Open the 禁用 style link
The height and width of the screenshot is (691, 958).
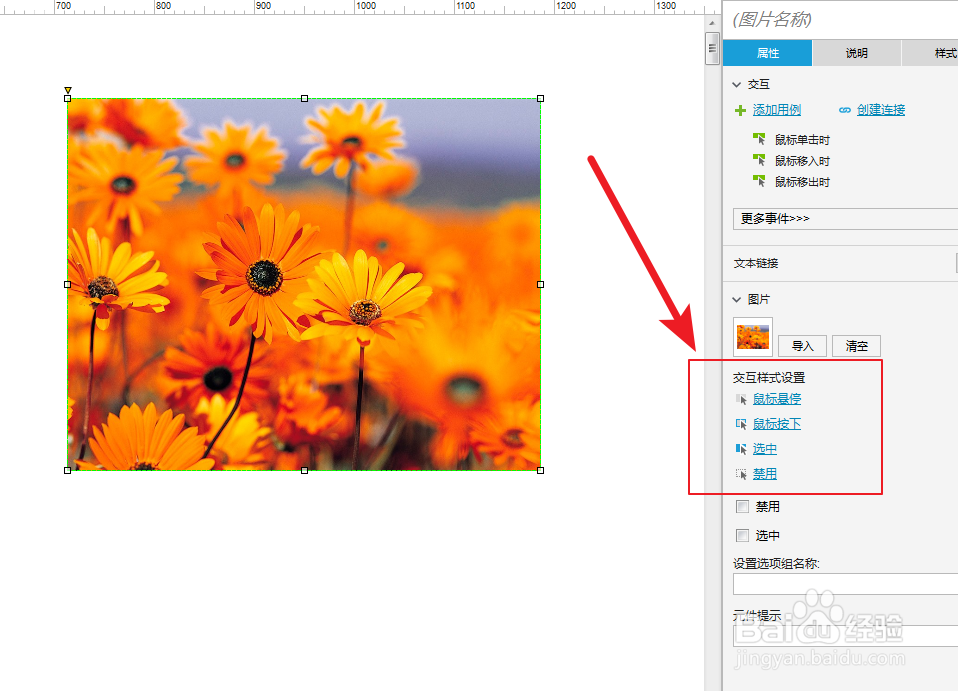[x=764, y=474]
